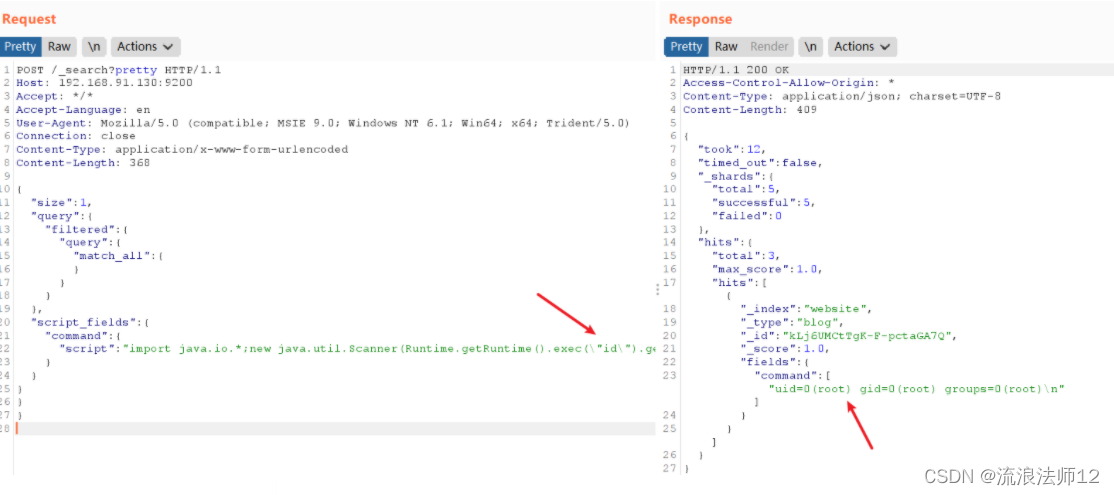The image size is (1114, 495).
Task: Click the "script_fields":{ line
Action: (x=90, y=322)
